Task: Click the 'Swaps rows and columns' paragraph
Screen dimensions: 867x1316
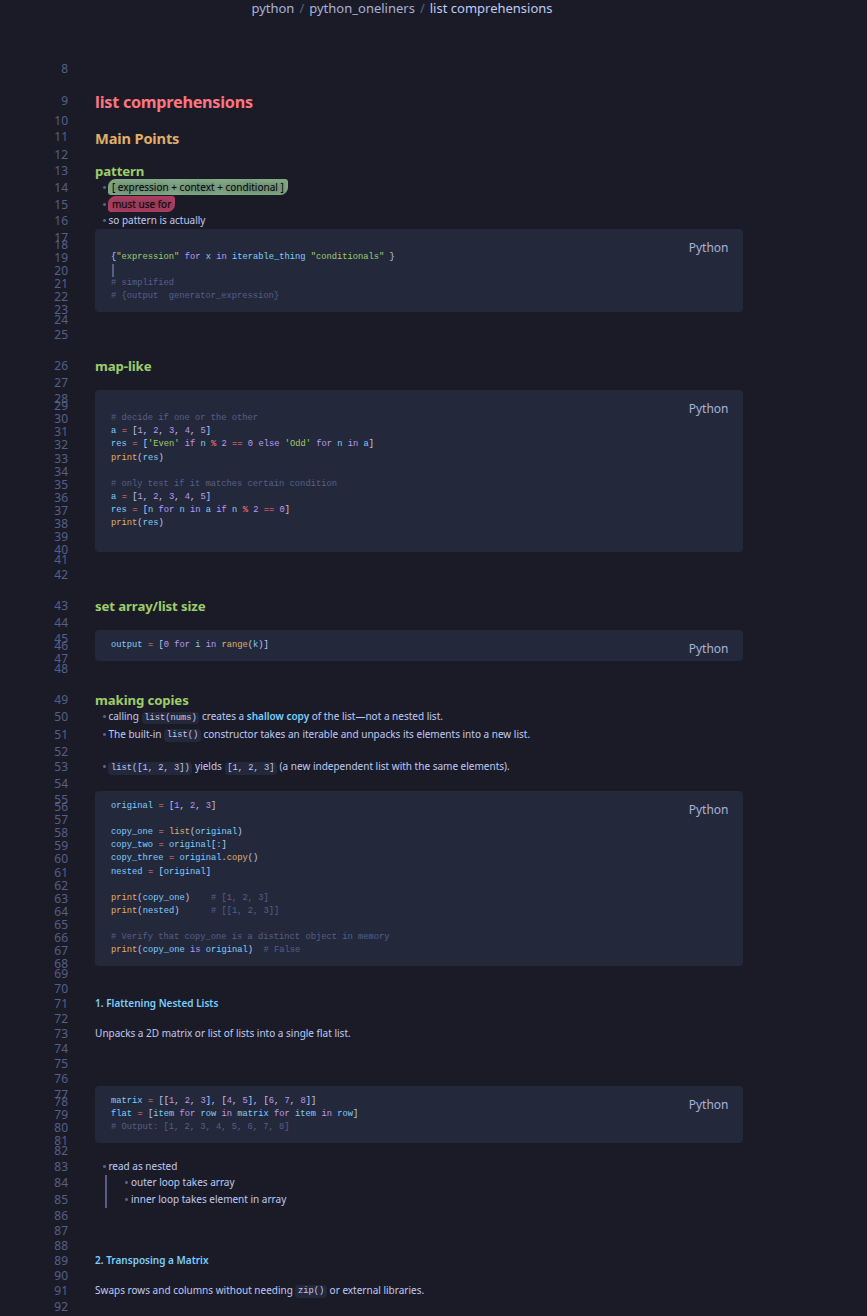Action: tap(260, 1290)
